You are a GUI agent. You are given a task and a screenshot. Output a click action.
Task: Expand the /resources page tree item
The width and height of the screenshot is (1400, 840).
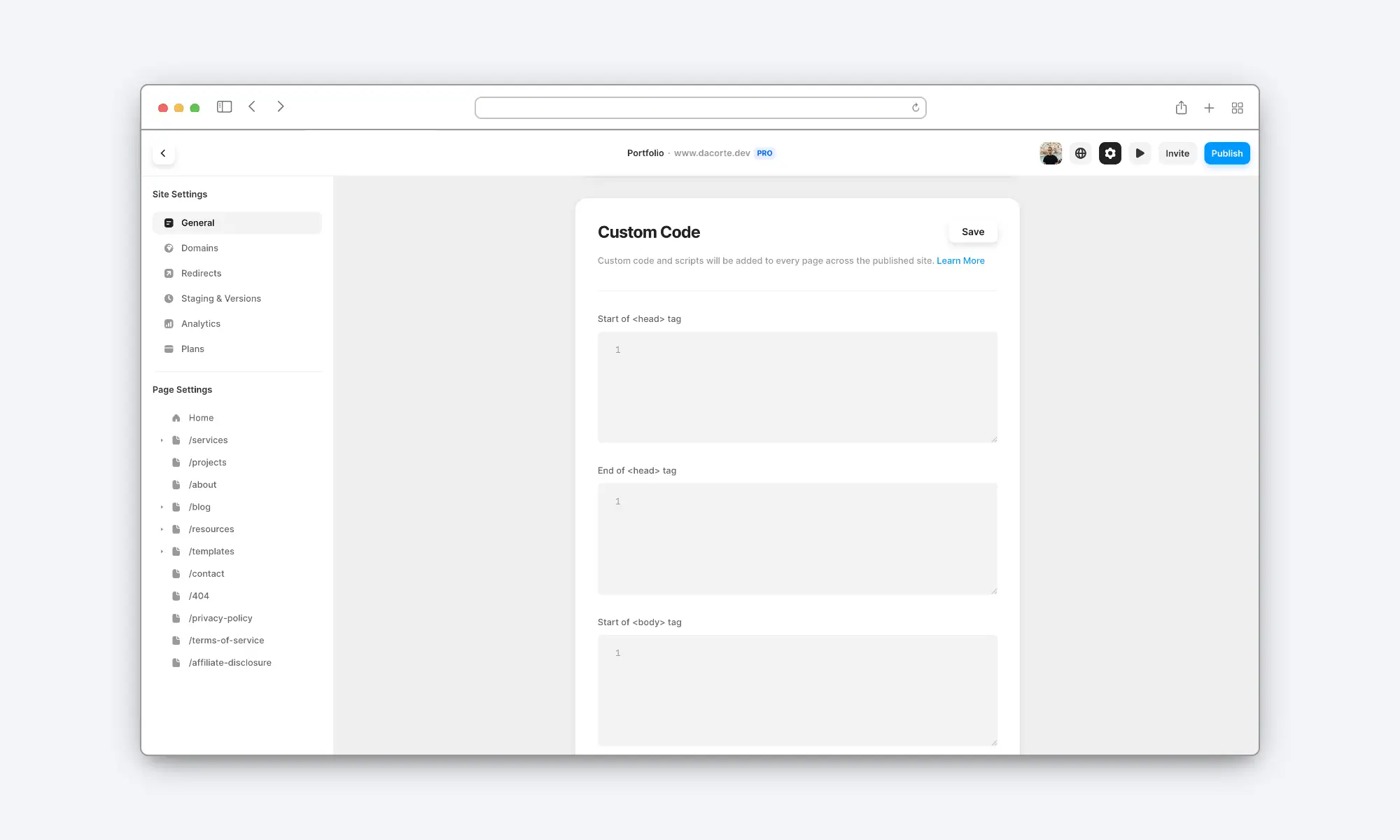click(163, 528)
